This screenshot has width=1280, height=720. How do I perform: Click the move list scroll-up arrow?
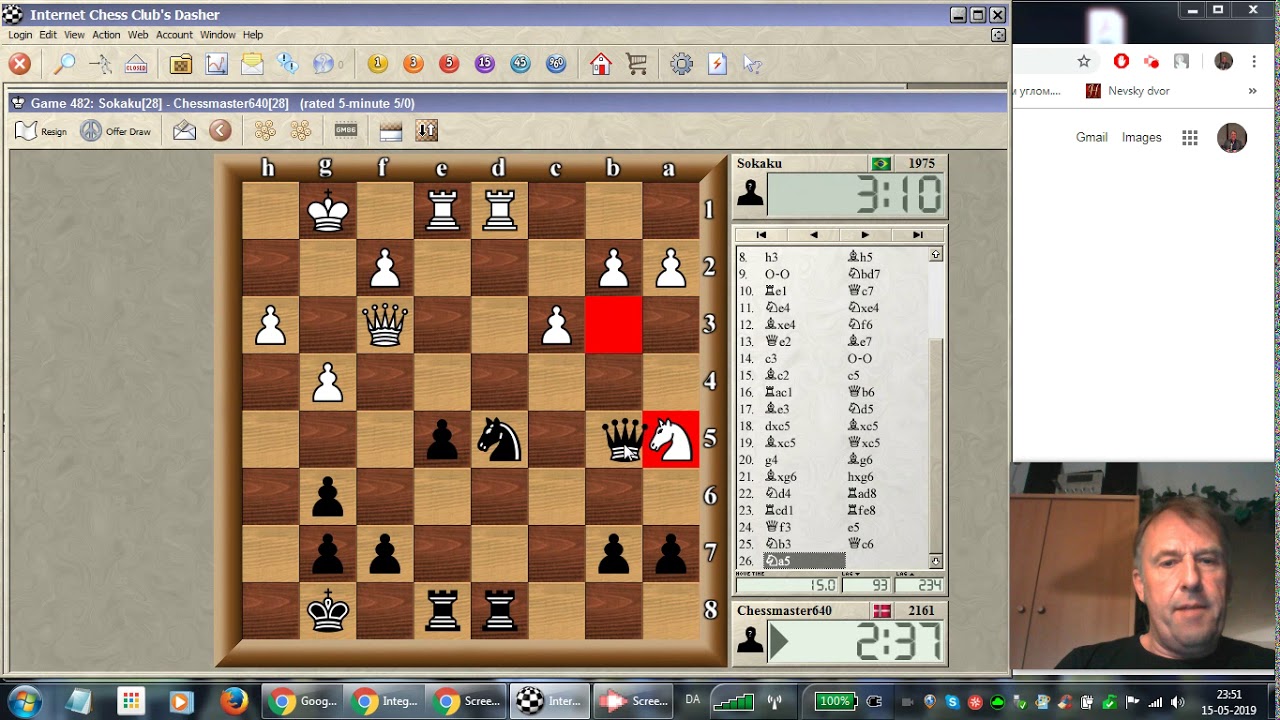click(936, 255)
